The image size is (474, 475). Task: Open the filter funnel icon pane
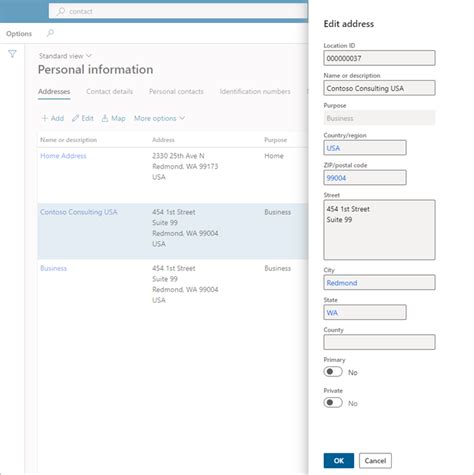coord(12,54)
